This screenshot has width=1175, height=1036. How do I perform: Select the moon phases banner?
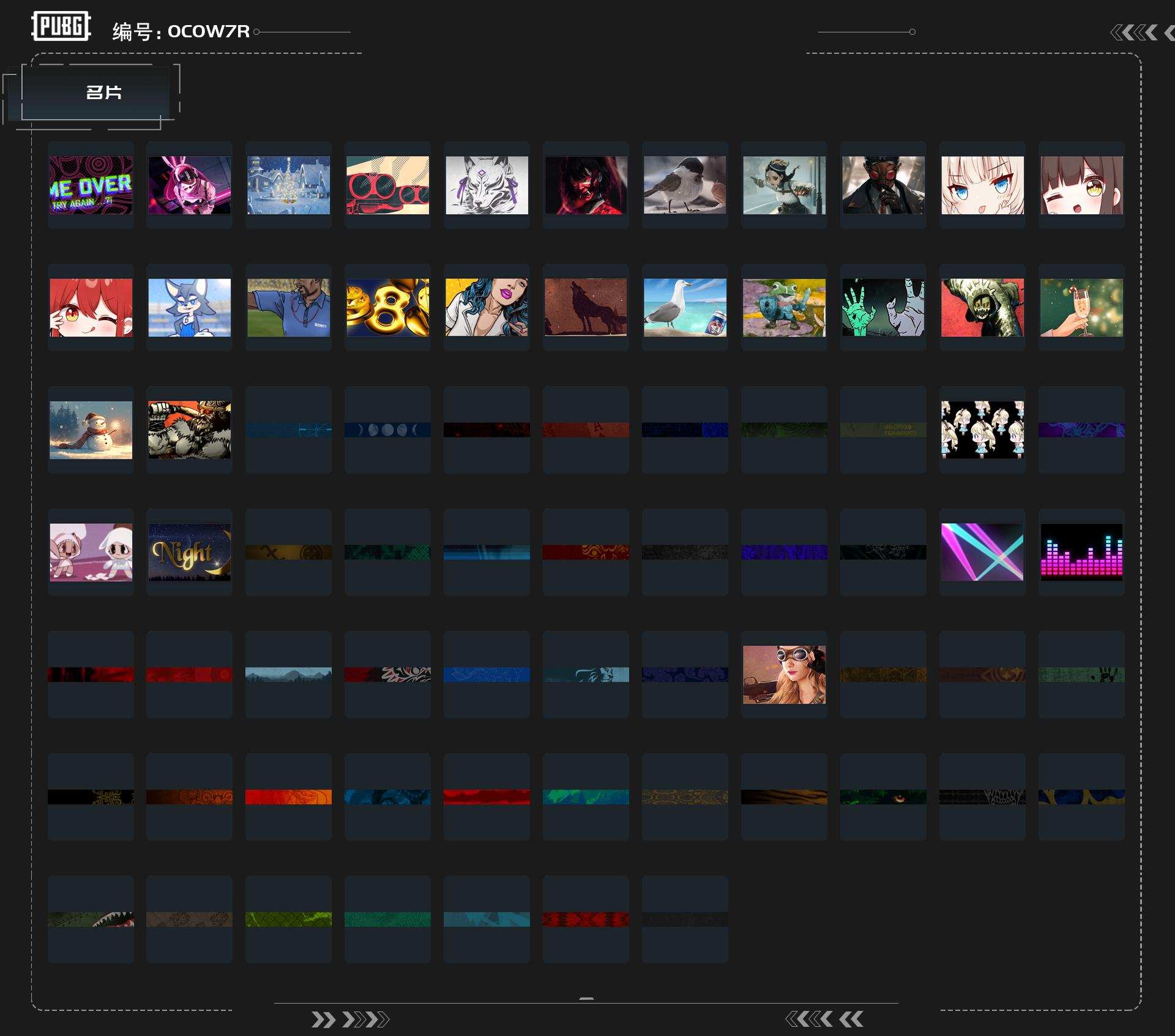(x=388, y=430)
